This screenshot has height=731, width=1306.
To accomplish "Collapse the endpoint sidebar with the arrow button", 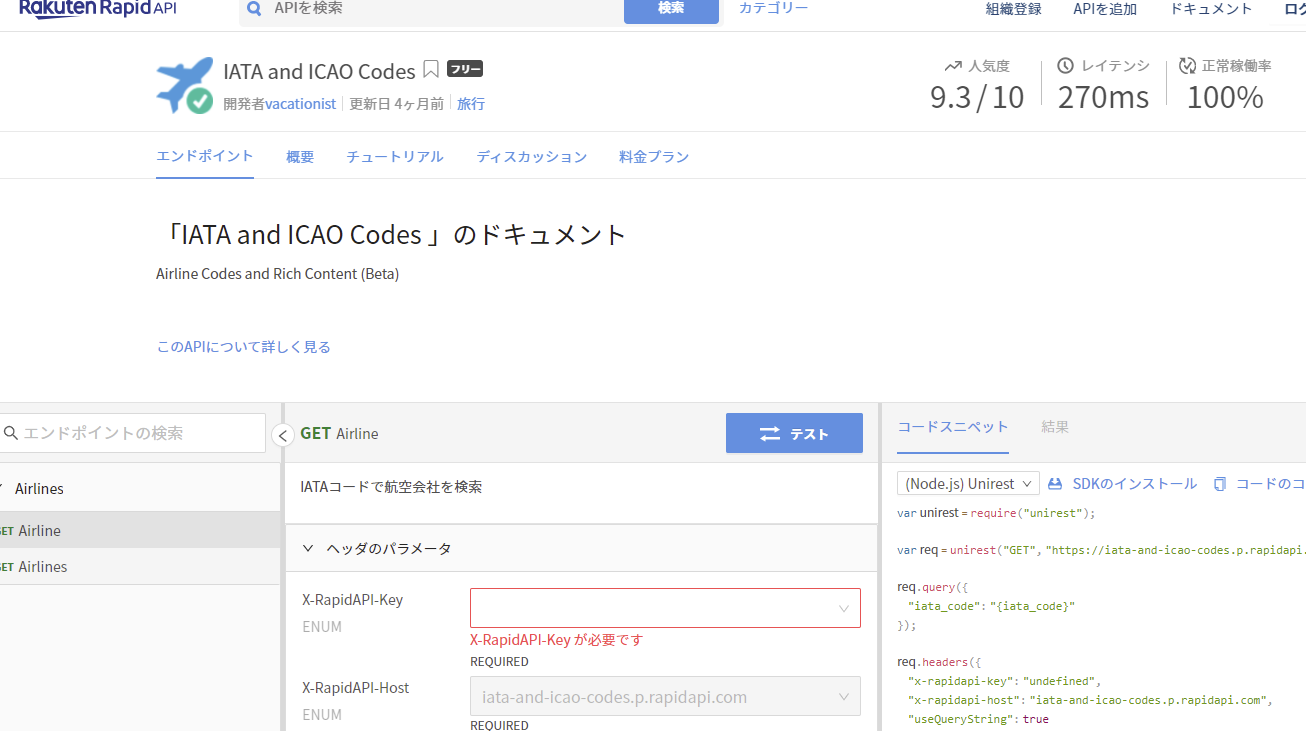I will (x=283, y=435).
